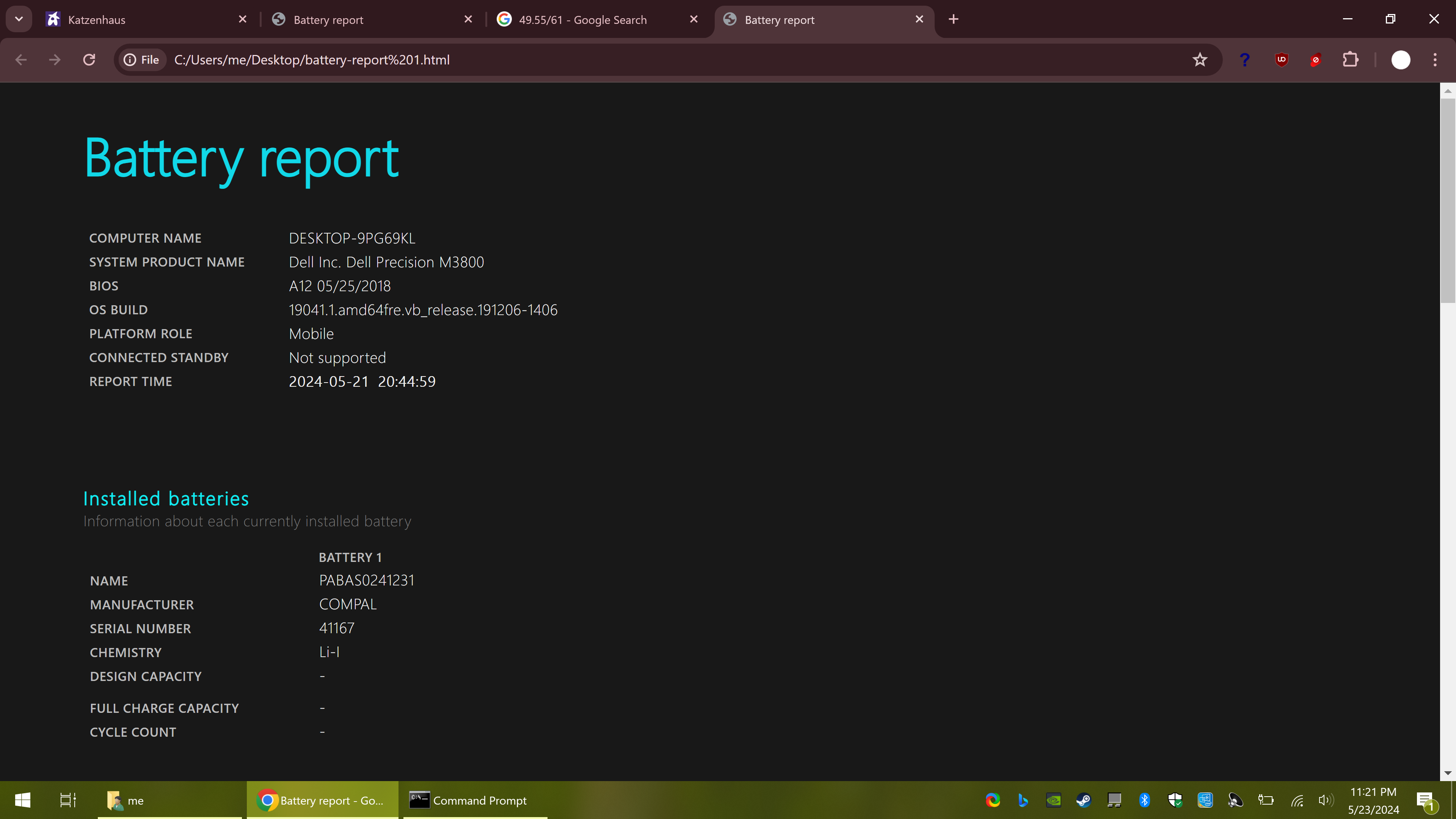This screenshot has height=819, width=1456.
Task: Click the blue question mark extension
Action: point(1244,60)
